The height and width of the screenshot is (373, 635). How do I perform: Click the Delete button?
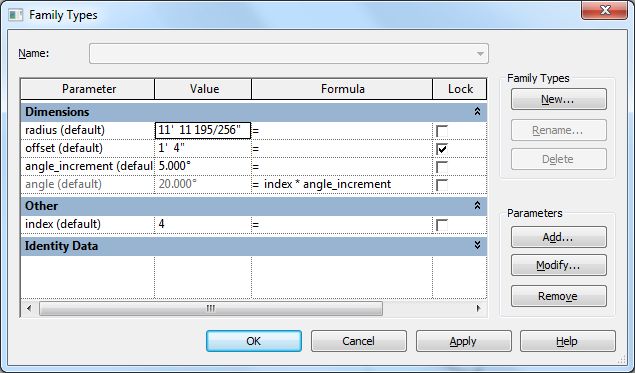coord(558,159)
